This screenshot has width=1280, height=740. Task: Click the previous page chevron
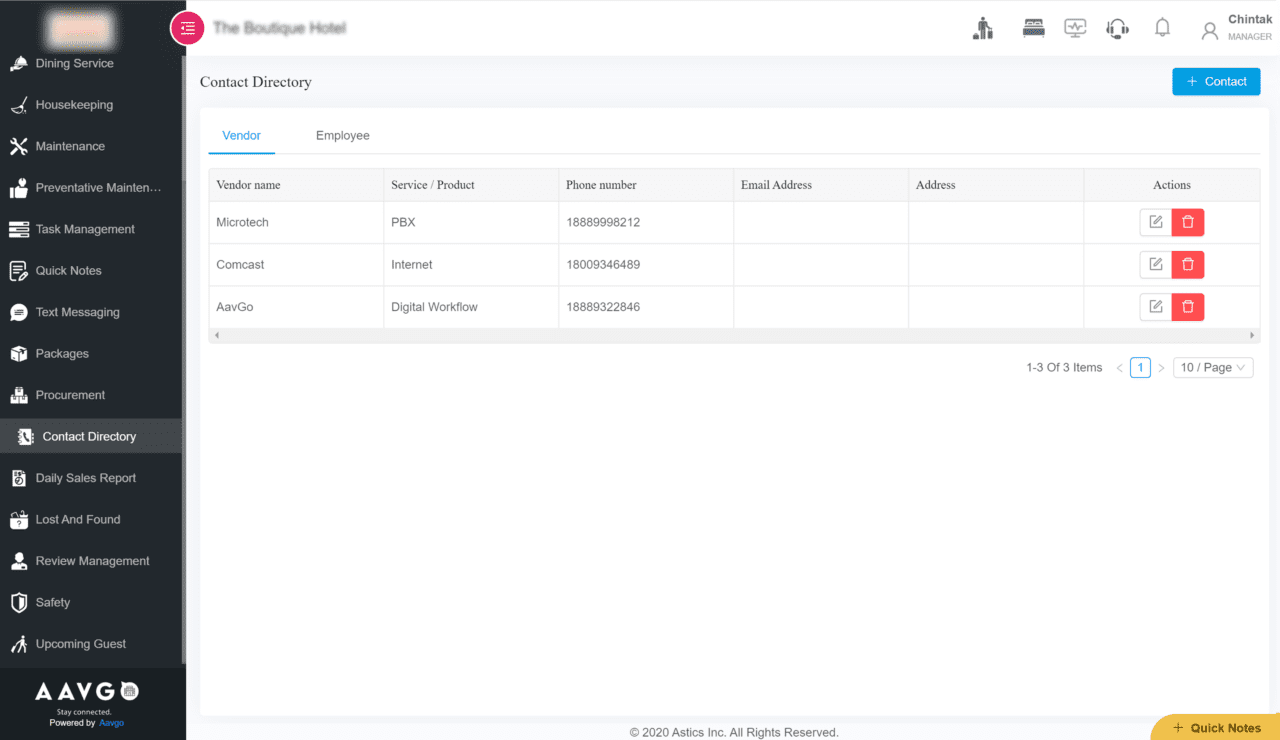pos(1118,367)
